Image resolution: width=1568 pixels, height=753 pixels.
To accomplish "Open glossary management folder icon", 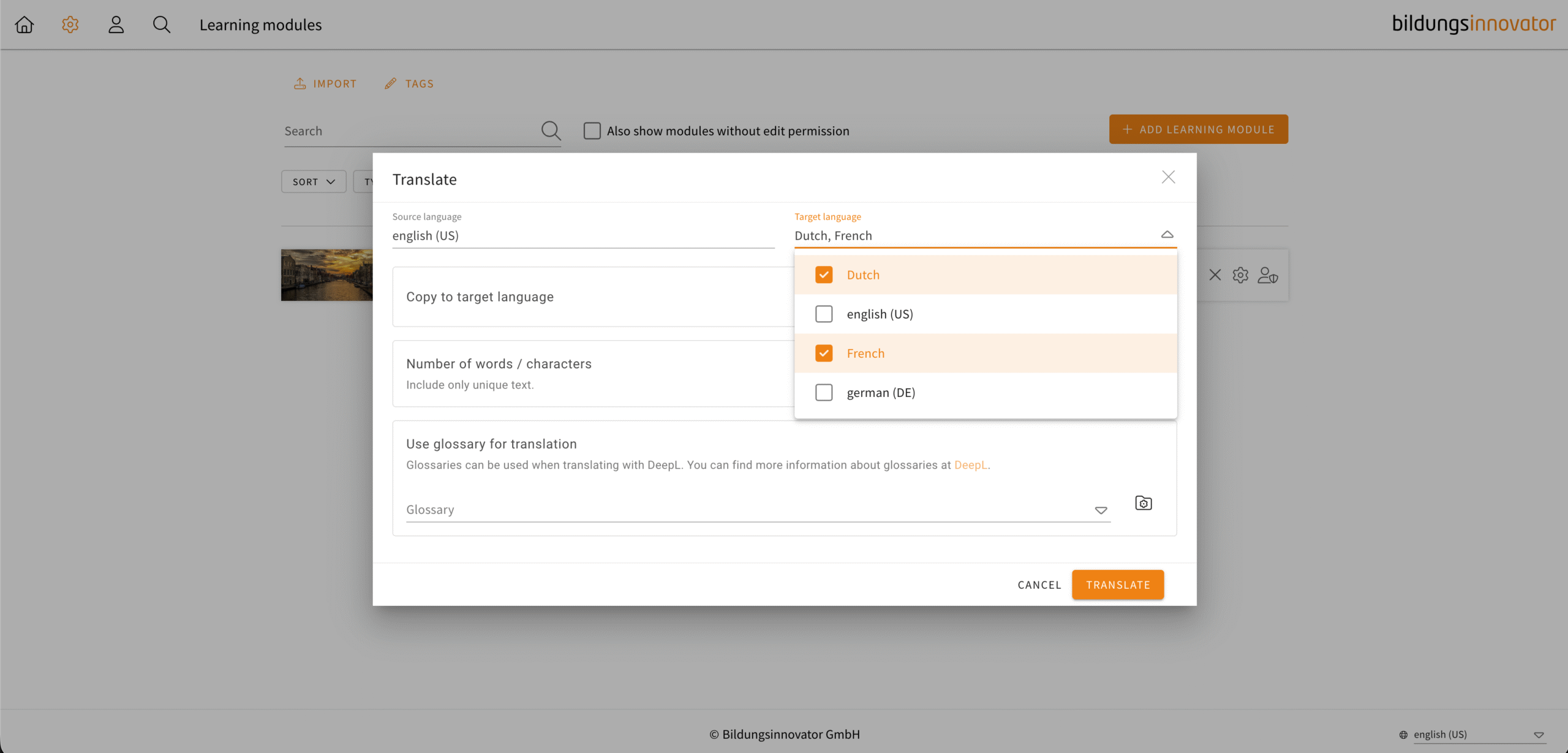I will [1143, 503].
